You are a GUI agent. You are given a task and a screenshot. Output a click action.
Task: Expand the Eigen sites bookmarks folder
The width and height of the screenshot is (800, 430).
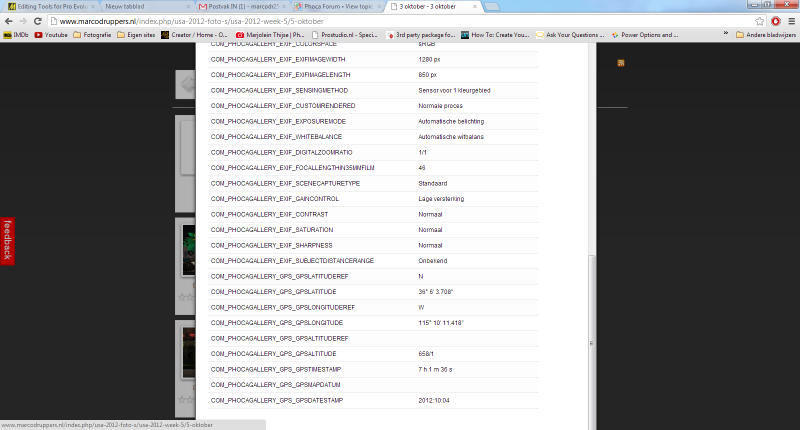tap(141, 34)
